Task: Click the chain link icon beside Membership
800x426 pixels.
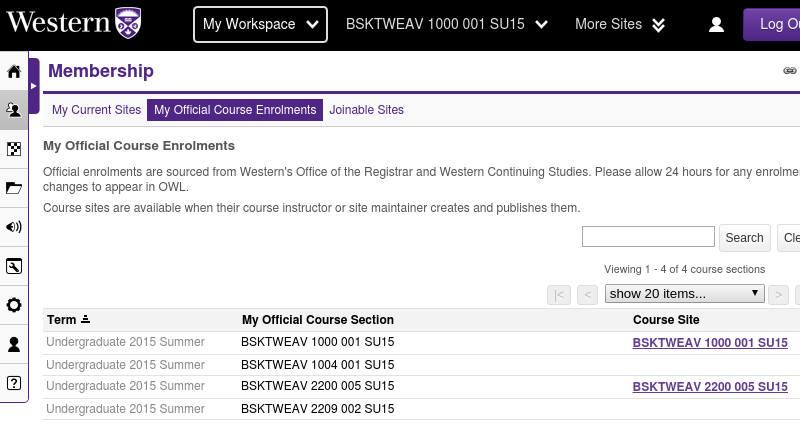Action: (789, 71)
